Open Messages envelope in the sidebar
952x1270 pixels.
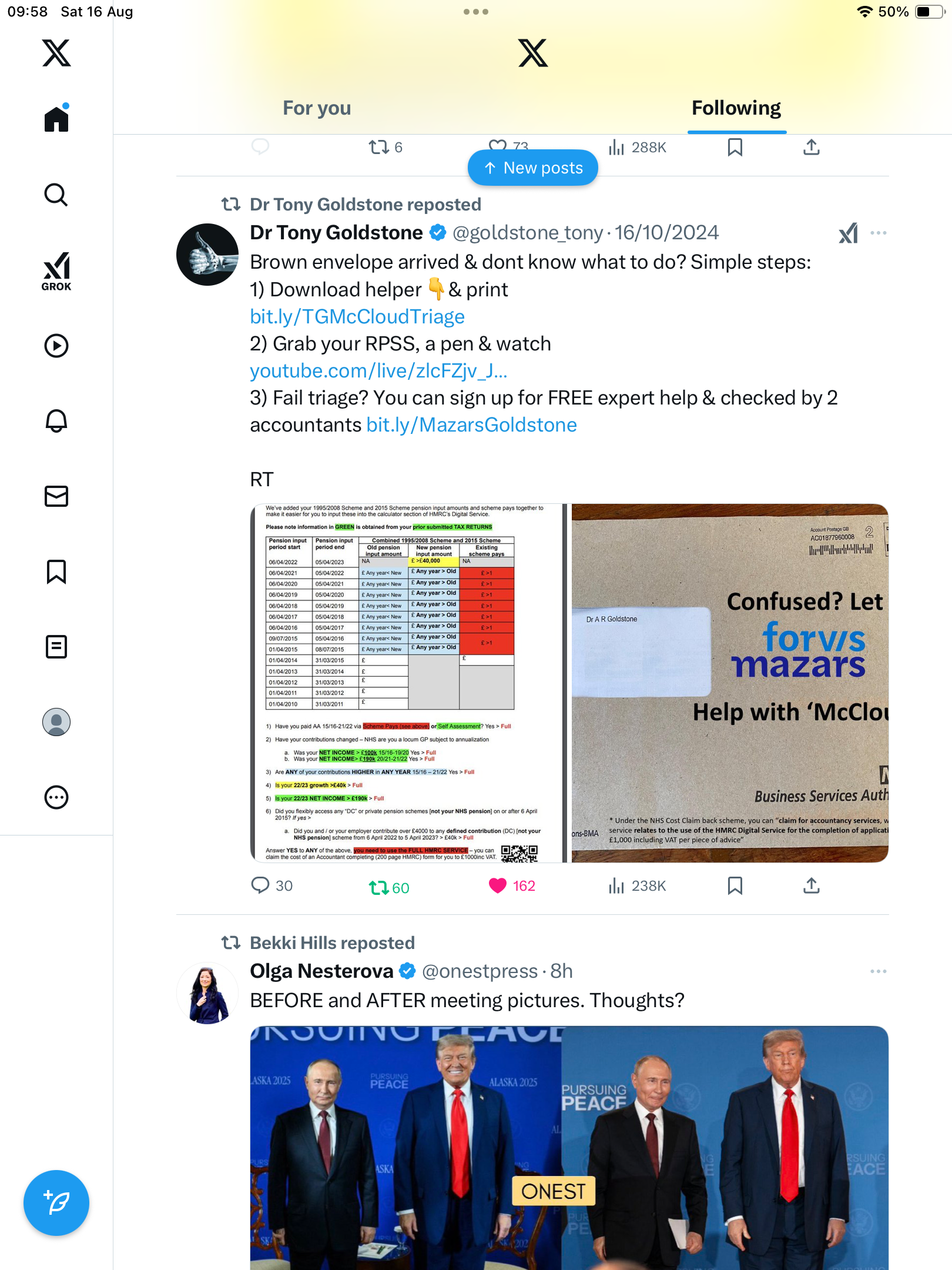coord(56,496)
